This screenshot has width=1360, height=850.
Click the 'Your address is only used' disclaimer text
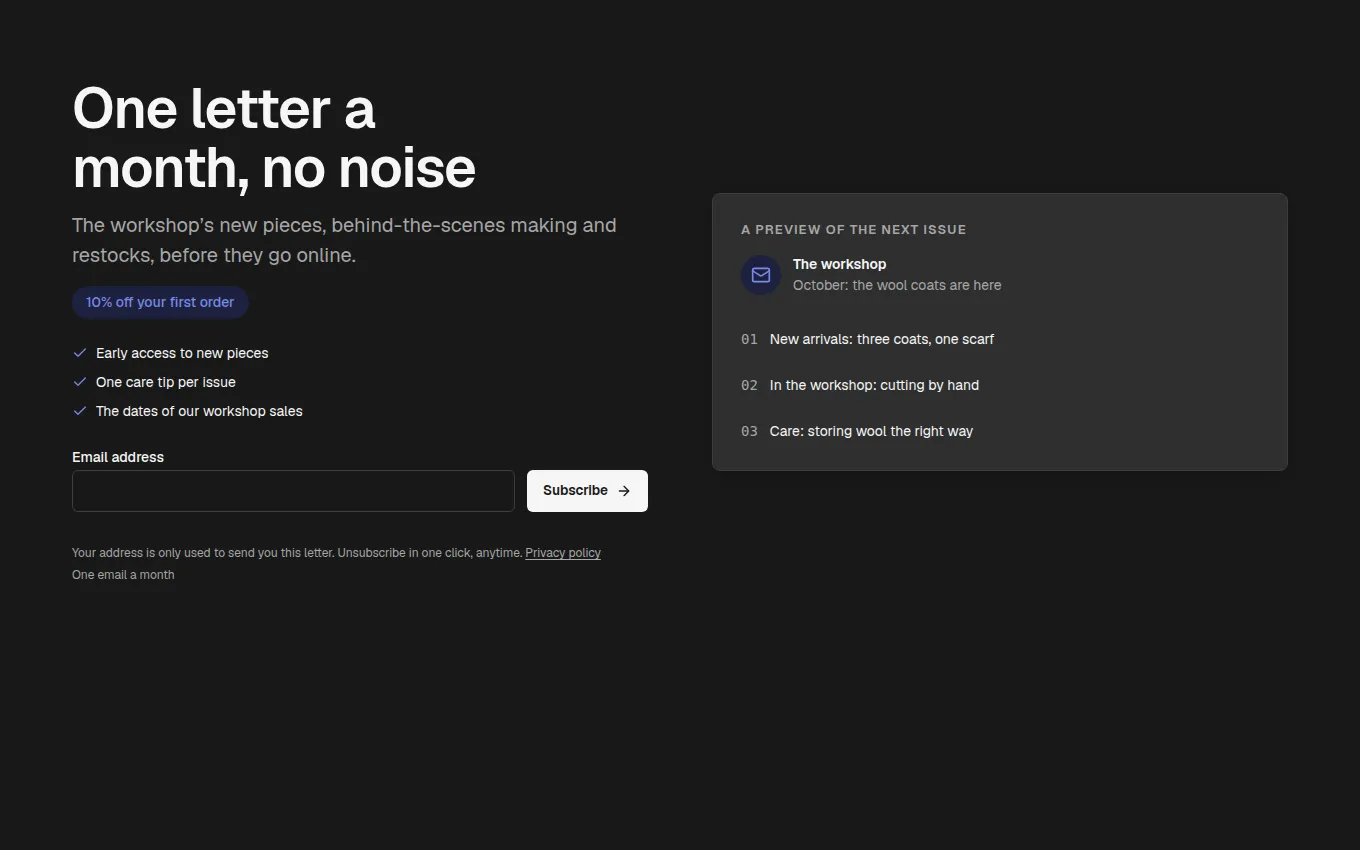coord(297,553)
